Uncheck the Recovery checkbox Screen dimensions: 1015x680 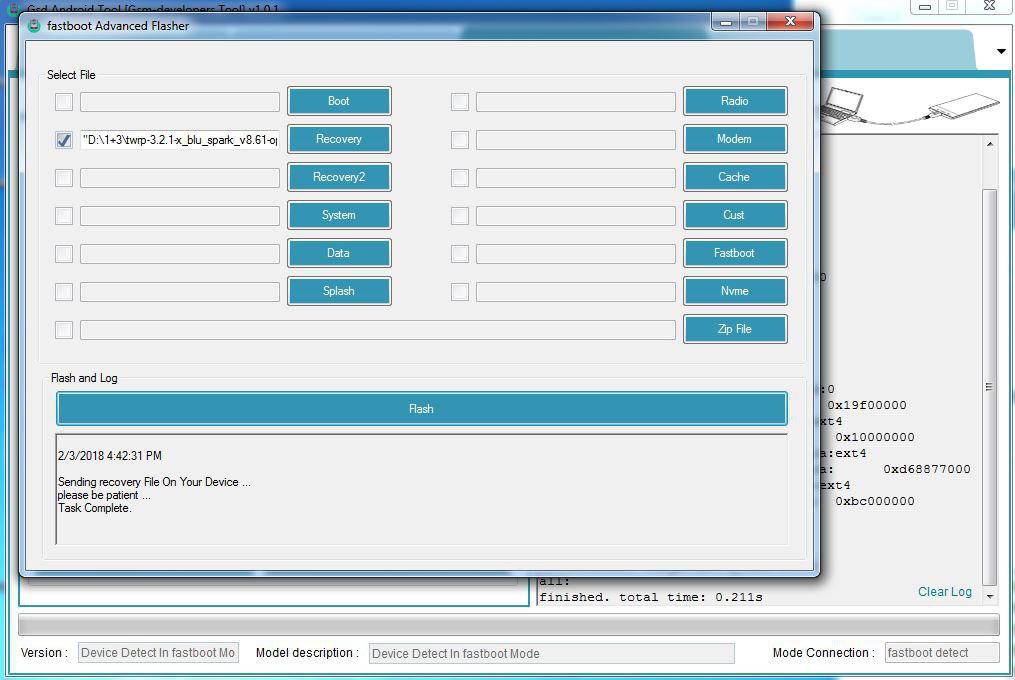64,140
